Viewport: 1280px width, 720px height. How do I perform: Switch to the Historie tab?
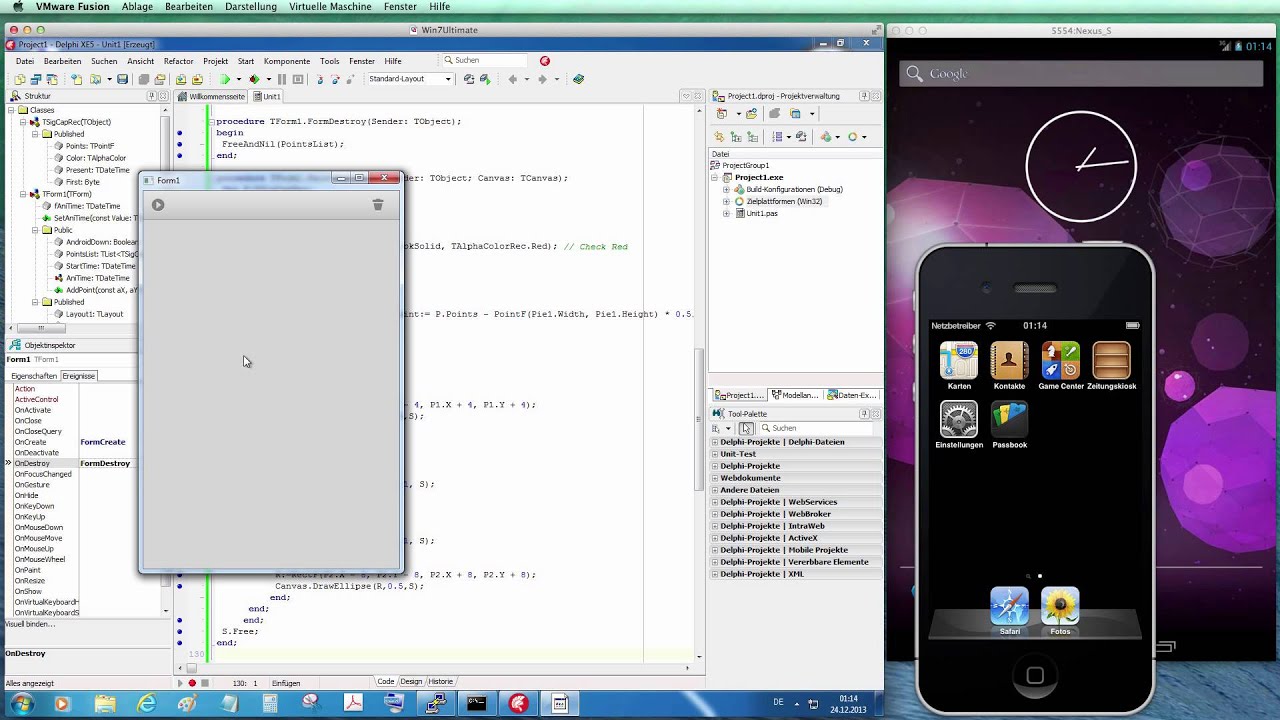click(x=440, y=682)
